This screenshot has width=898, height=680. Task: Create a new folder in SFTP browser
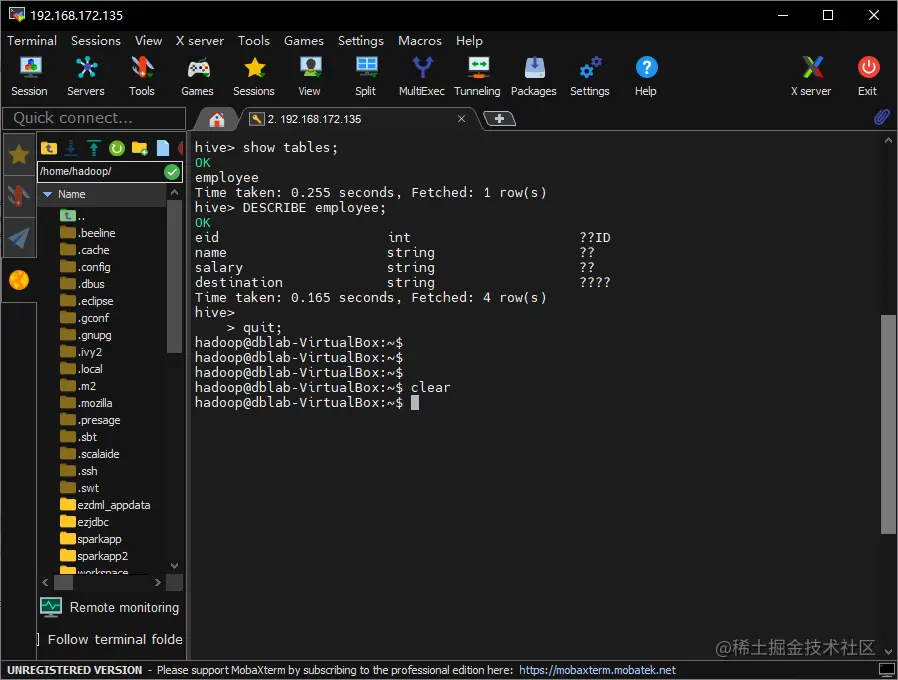pos(140,148)
